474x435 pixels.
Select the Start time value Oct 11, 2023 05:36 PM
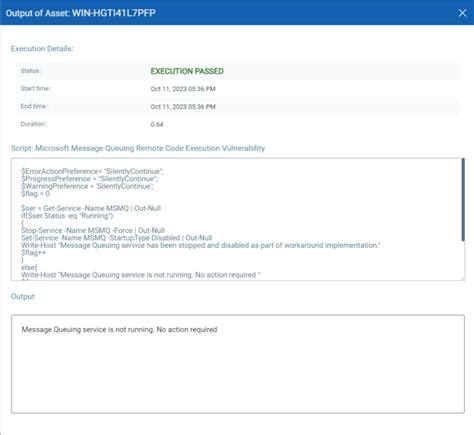tap(183, 89)
